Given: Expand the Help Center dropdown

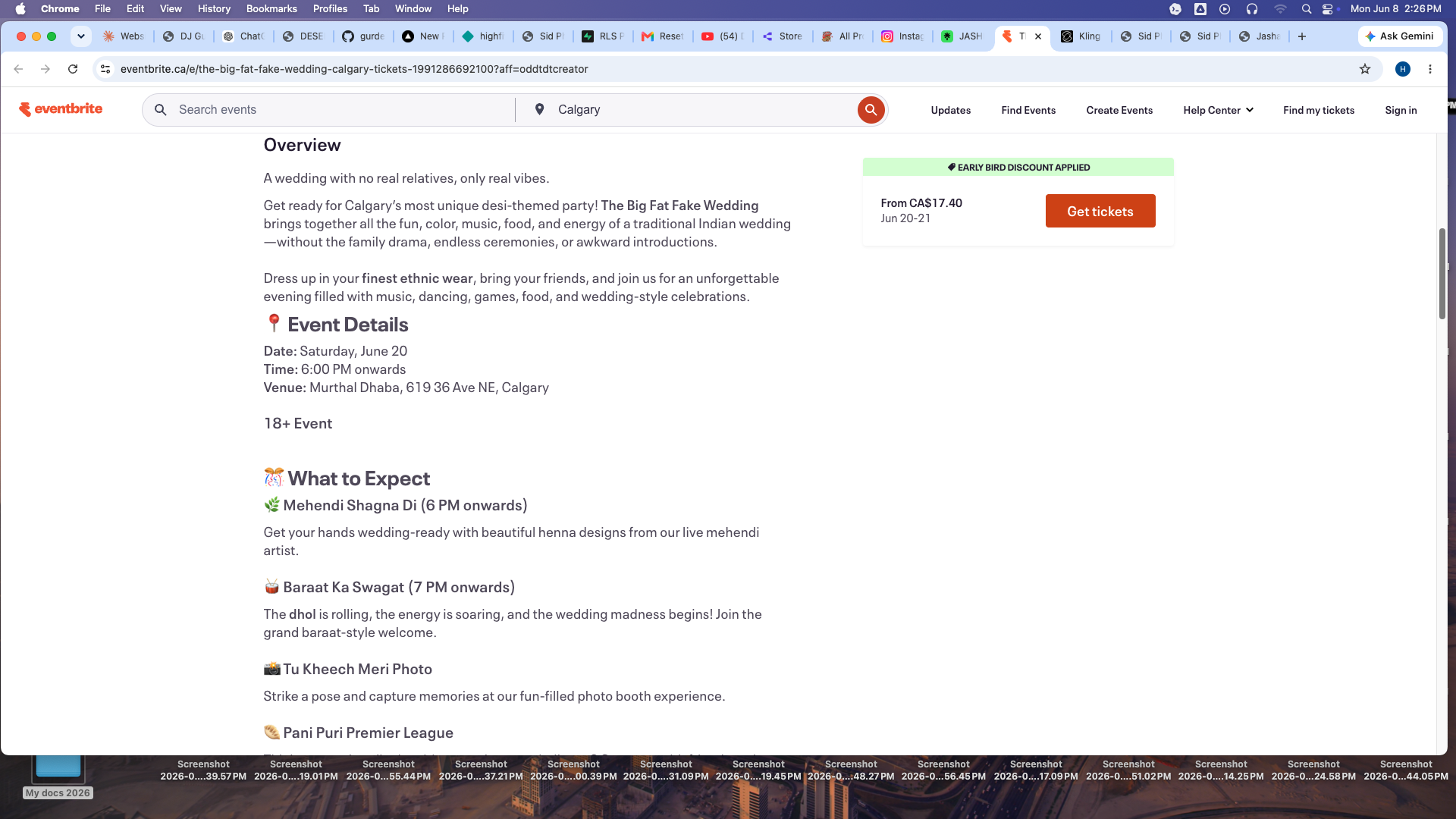Looking at the screenshot, I should coord(1218,110).
